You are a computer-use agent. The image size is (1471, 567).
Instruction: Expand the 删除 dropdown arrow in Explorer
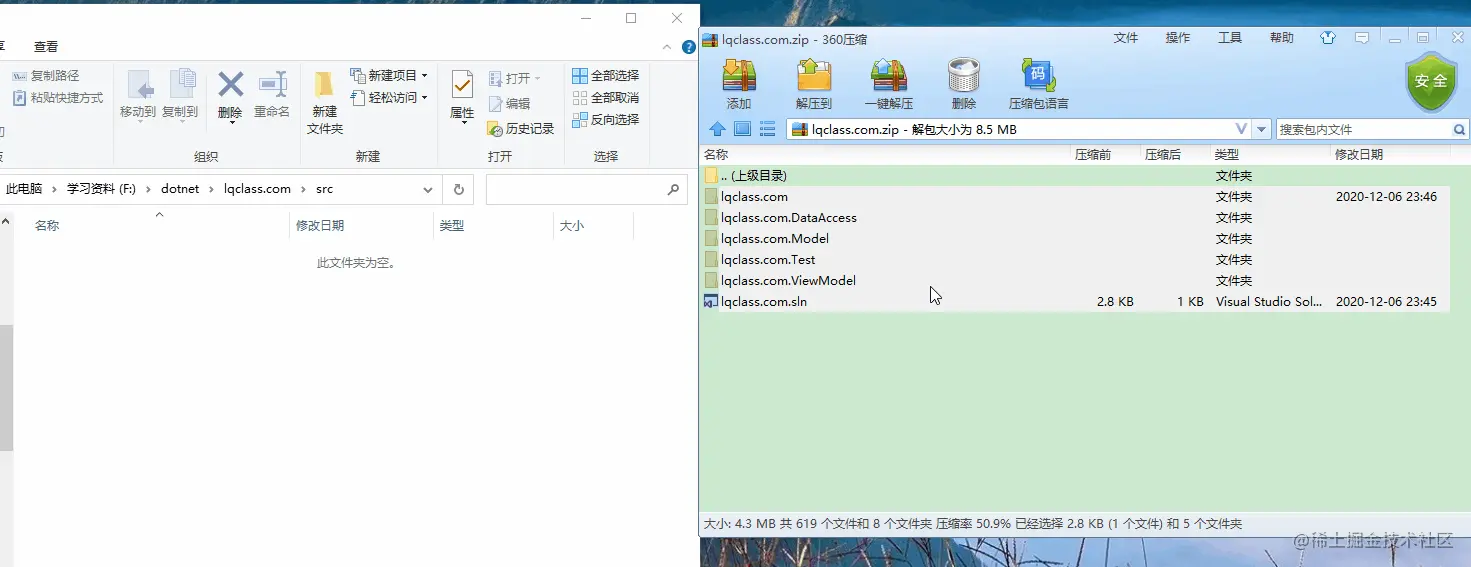click(231, 122)
